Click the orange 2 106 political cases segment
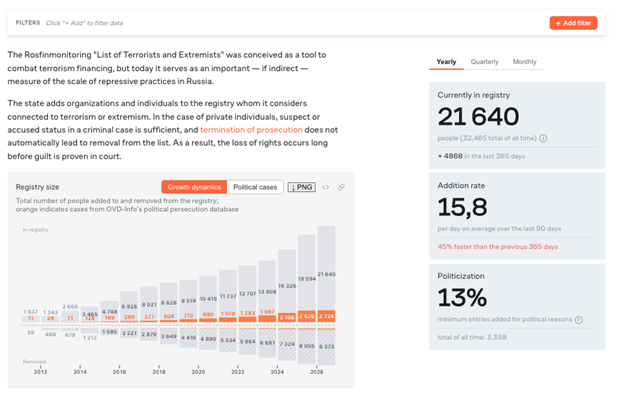 click(287, 317)
